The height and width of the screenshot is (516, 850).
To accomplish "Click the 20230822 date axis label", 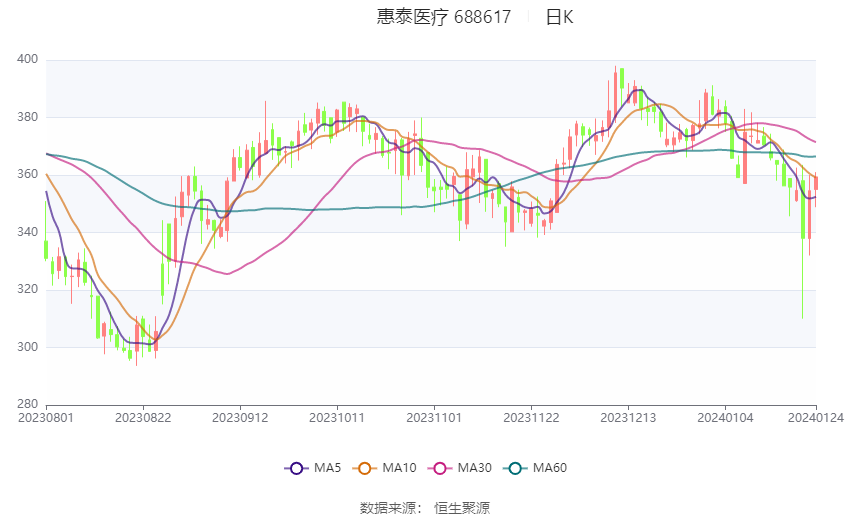I will tap(143, 418).
